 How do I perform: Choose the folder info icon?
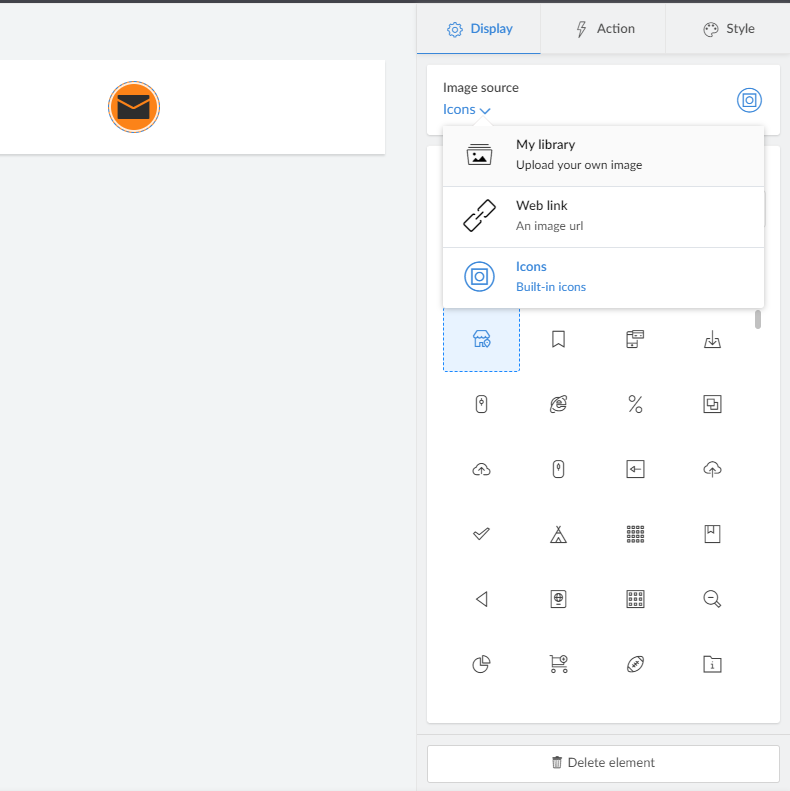pyautogui.click(x=712, y=664)
